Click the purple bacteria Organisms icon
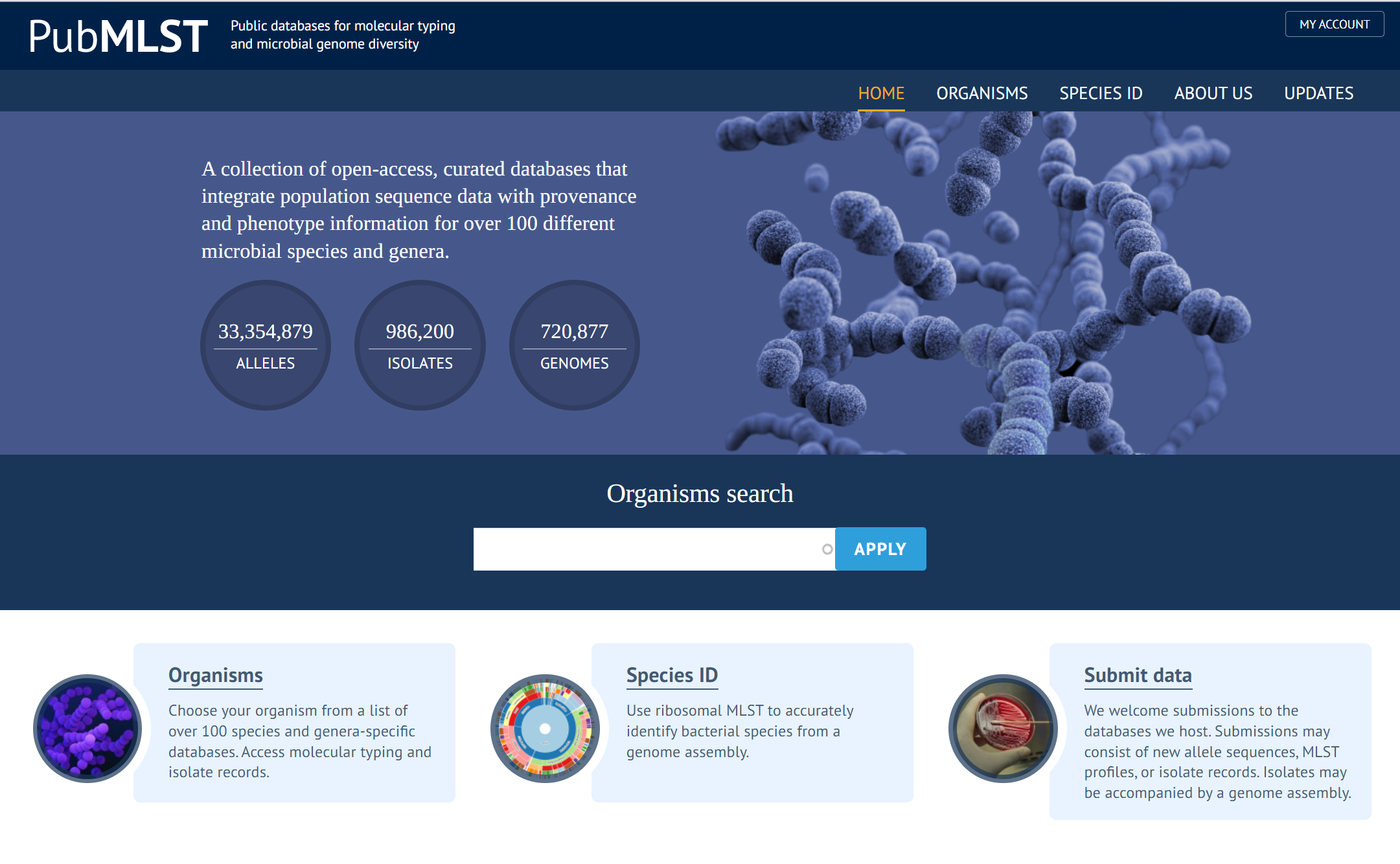Screen dimensions: 1400x864 pos(87,729)
